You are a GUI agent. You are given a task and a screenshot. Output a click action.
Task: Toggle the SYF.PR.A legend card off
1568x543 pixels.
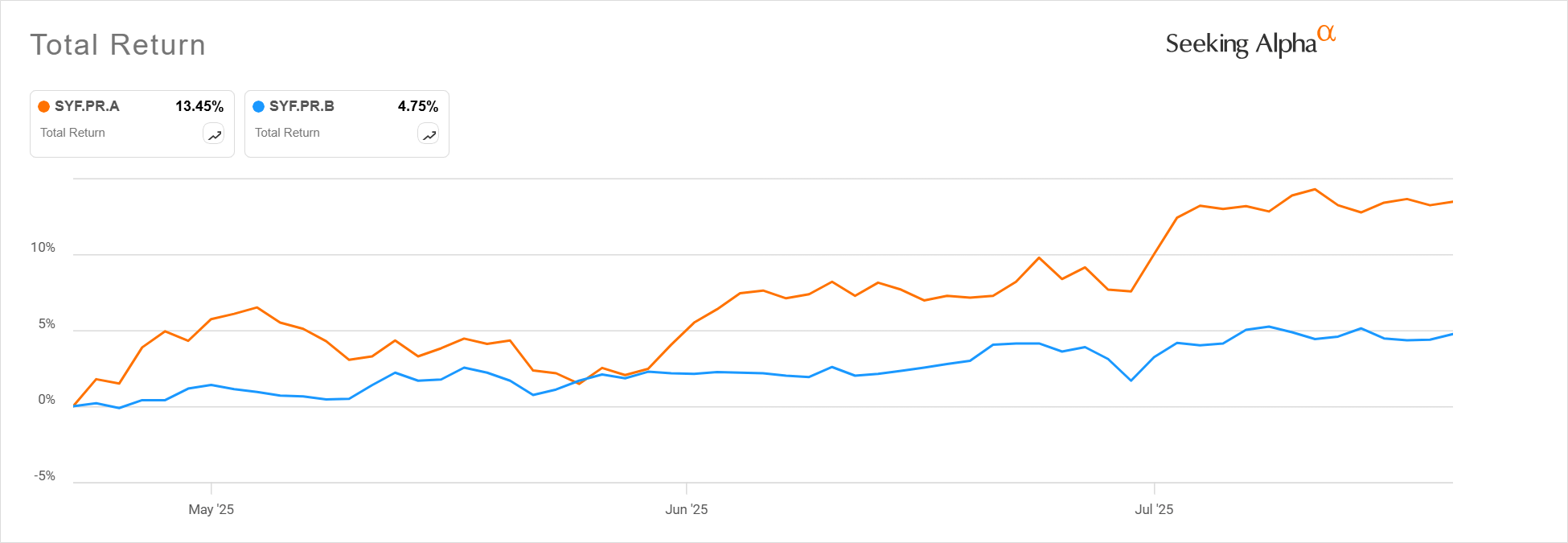click(x=131, y=123)
